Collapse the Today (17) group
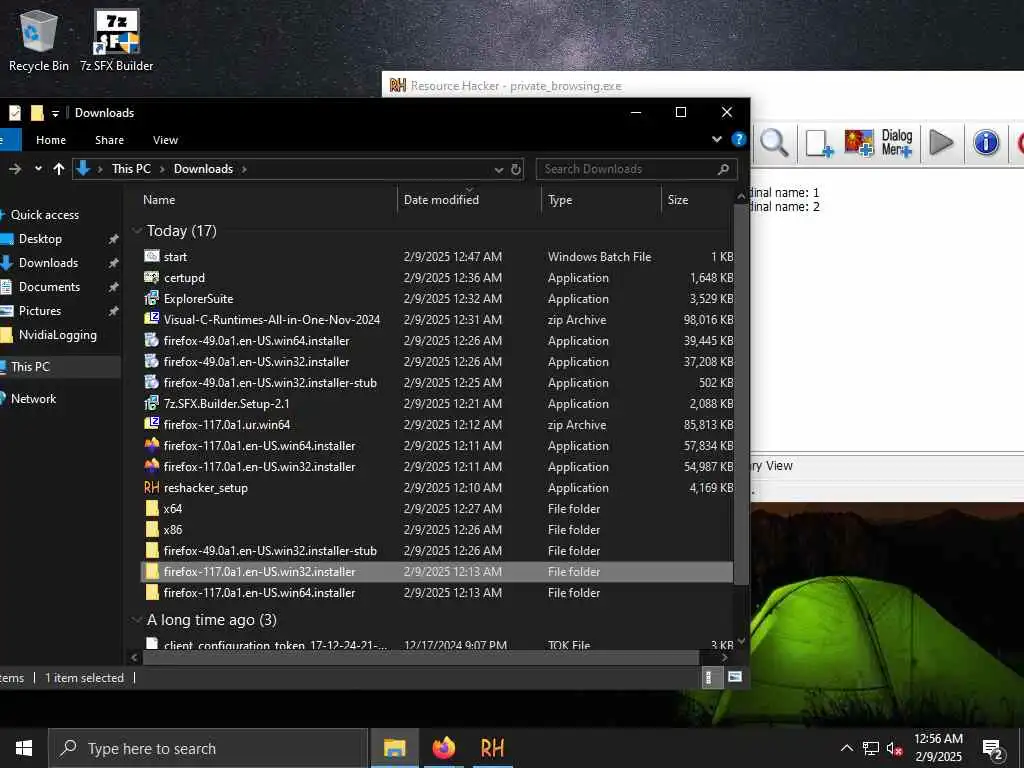 137,231
